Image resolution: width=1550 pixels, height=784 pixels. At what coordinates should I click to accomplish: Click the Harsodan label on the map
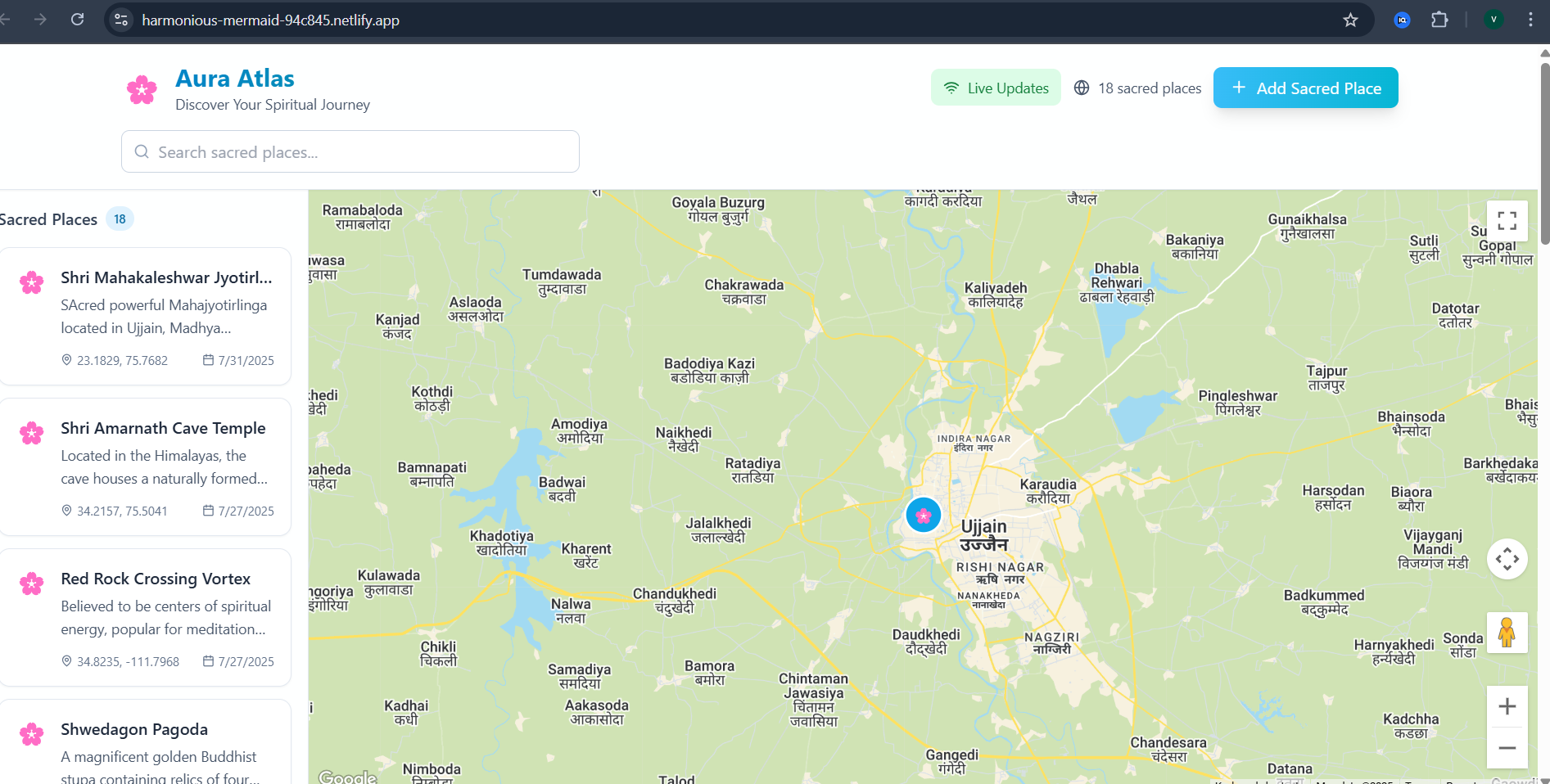click(1333, 497)
